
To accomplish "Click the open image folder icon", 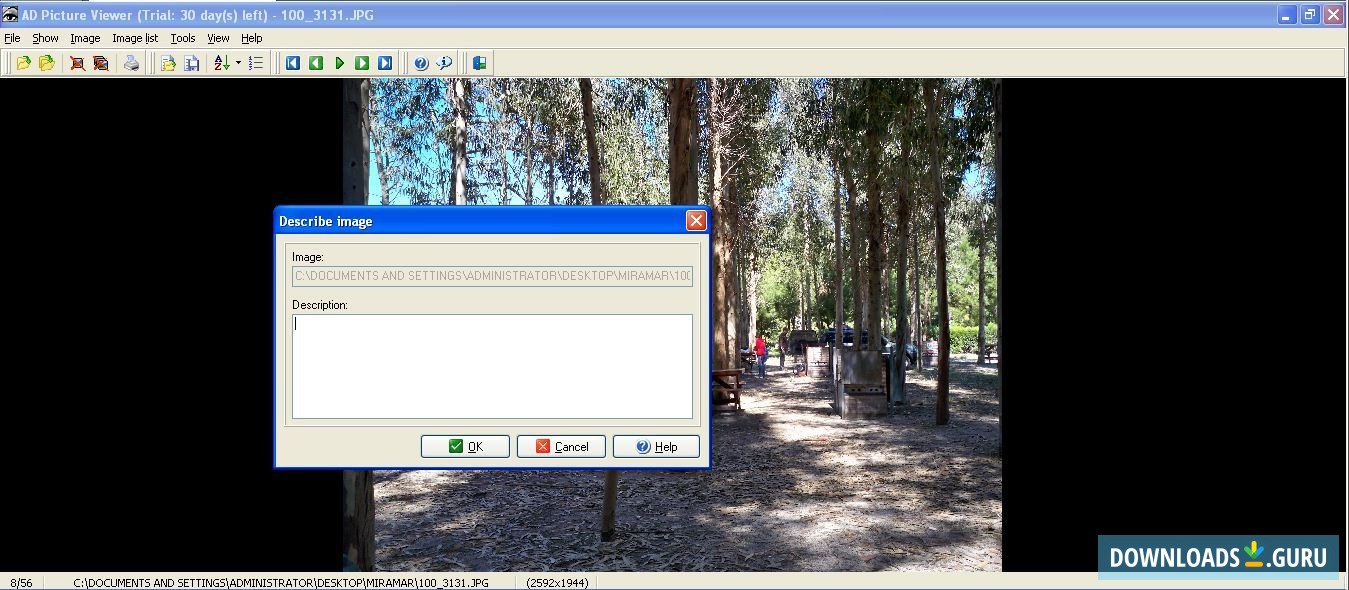I will [23, 63].
